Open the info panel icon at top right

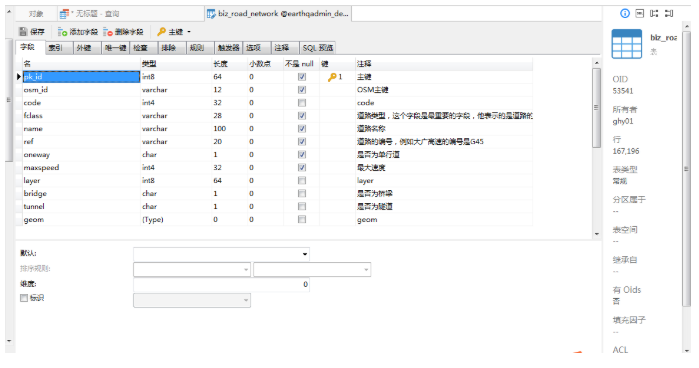[625, 13]
